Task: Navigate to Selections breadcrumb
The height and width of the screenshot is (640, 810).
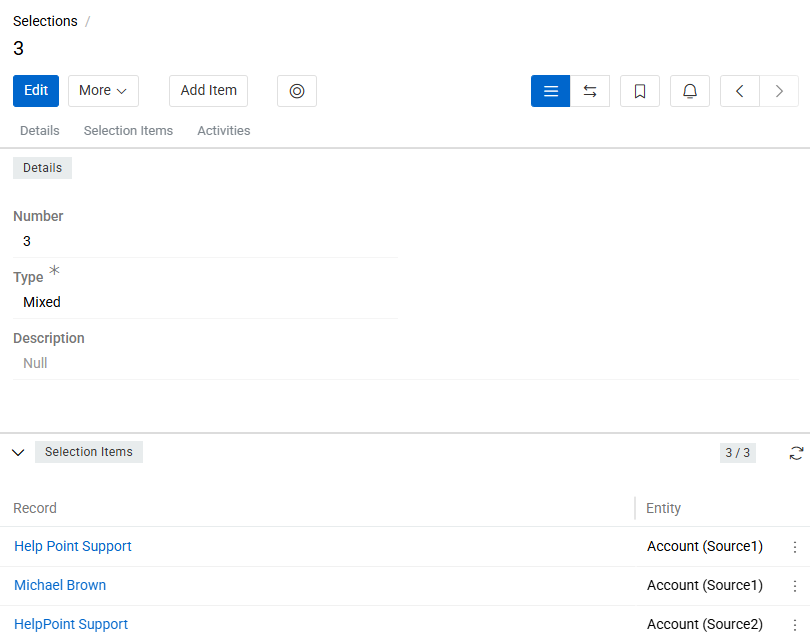Action: 45,21
